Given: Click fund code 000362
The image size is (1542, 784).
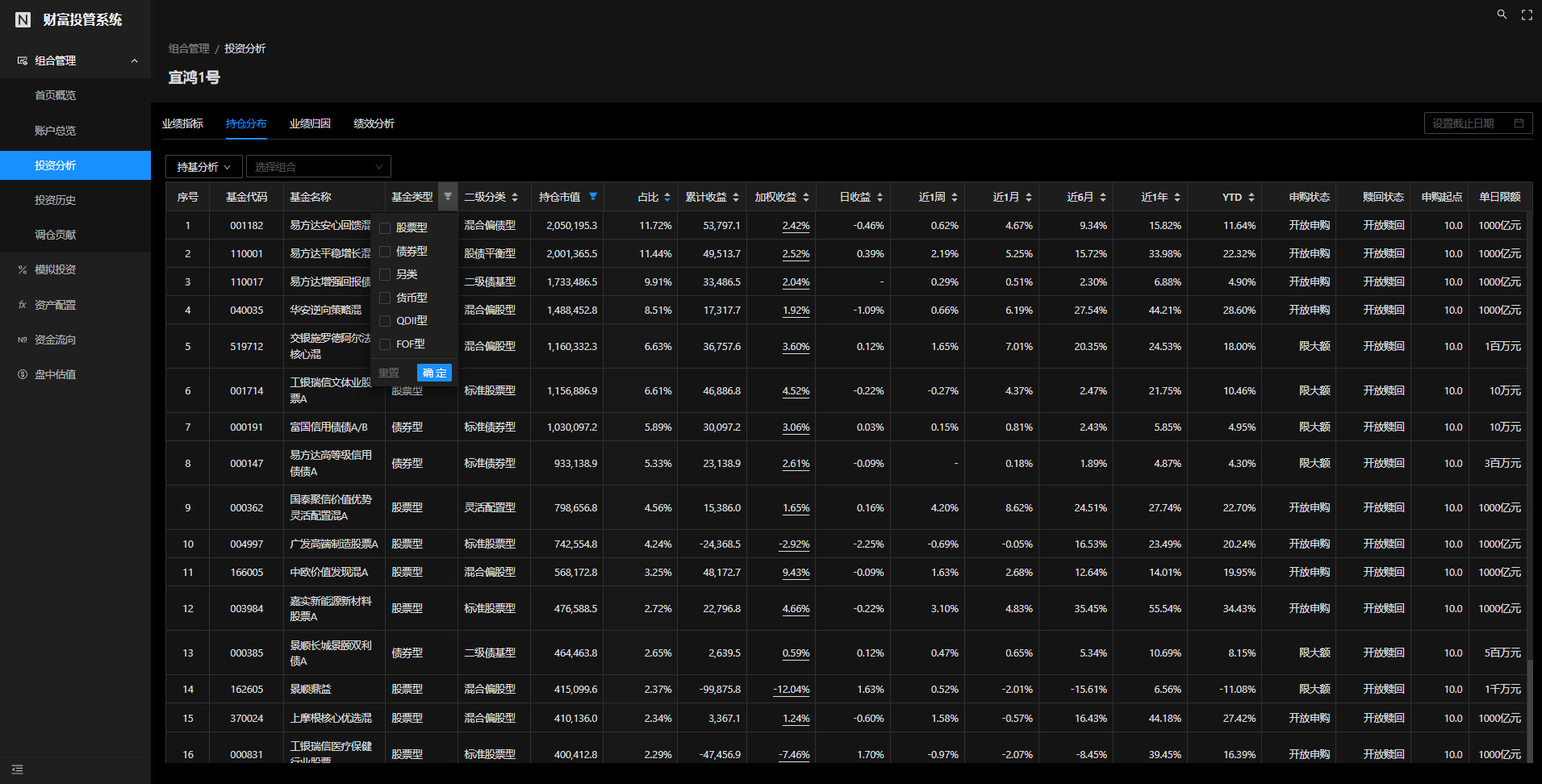Looking at the screenshot, I should 247,508.
